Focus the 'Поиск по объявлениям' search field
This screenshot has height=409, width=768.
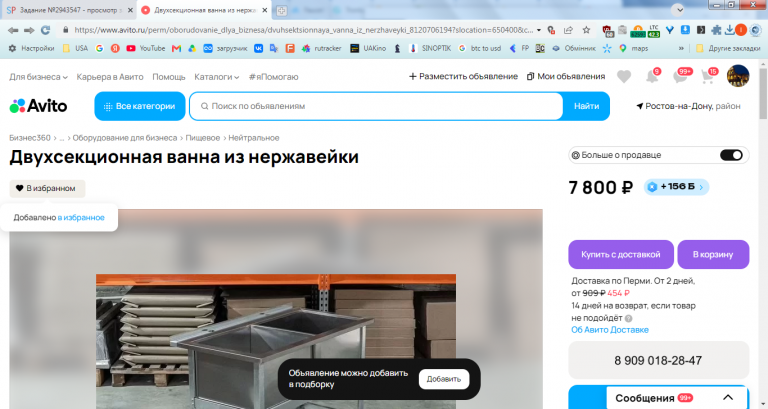[376, 106]
